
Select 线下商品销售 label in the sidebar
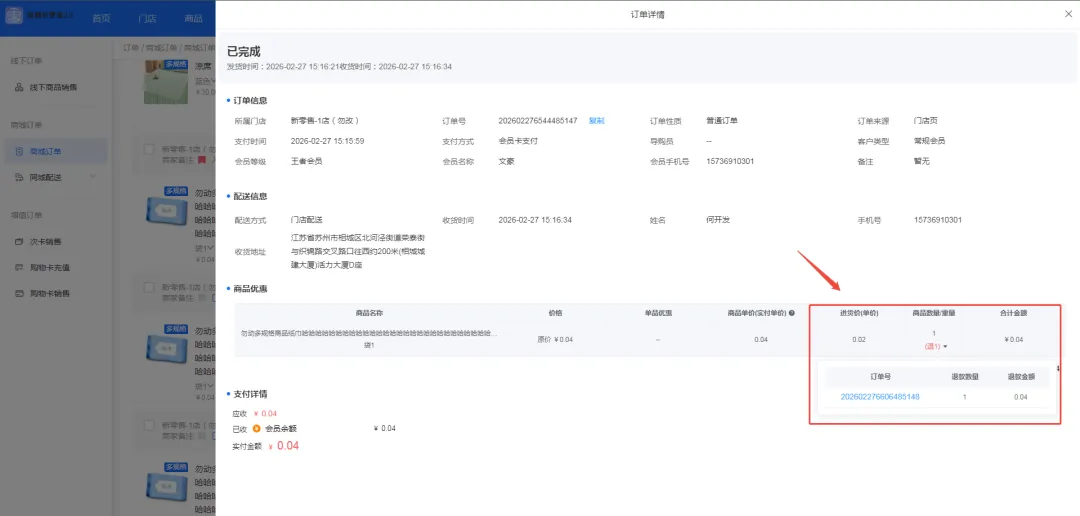(x=54, y=87)
